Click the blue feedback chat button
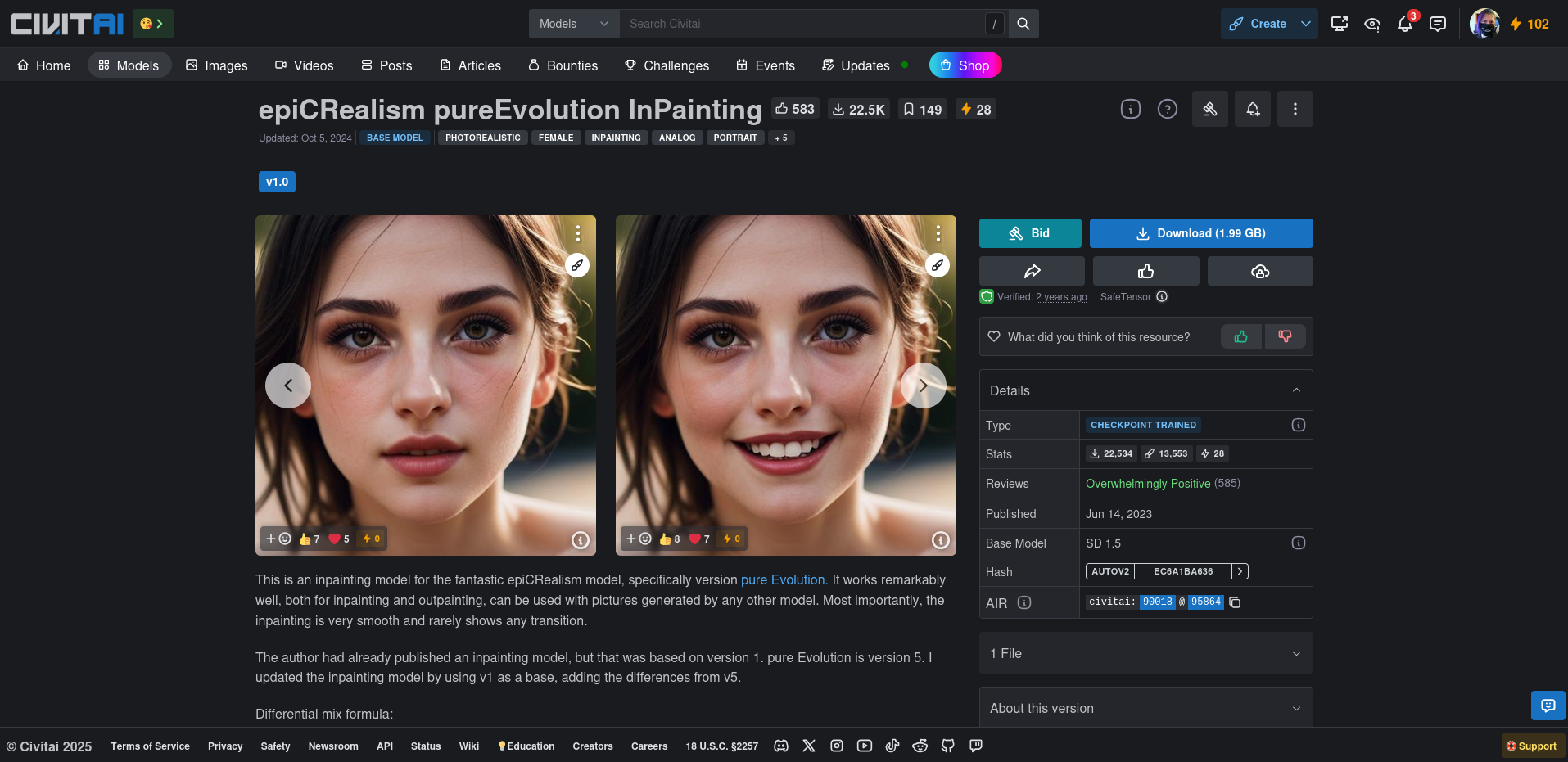 1548,706
